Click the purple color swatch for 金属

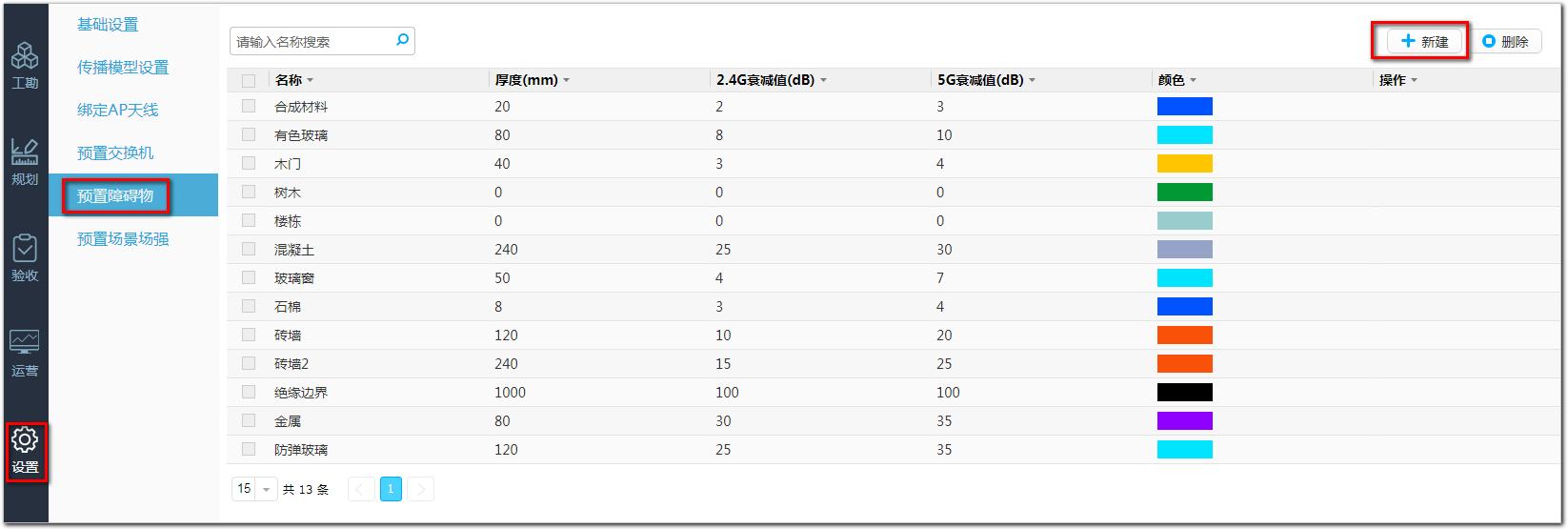(1184, 420)
